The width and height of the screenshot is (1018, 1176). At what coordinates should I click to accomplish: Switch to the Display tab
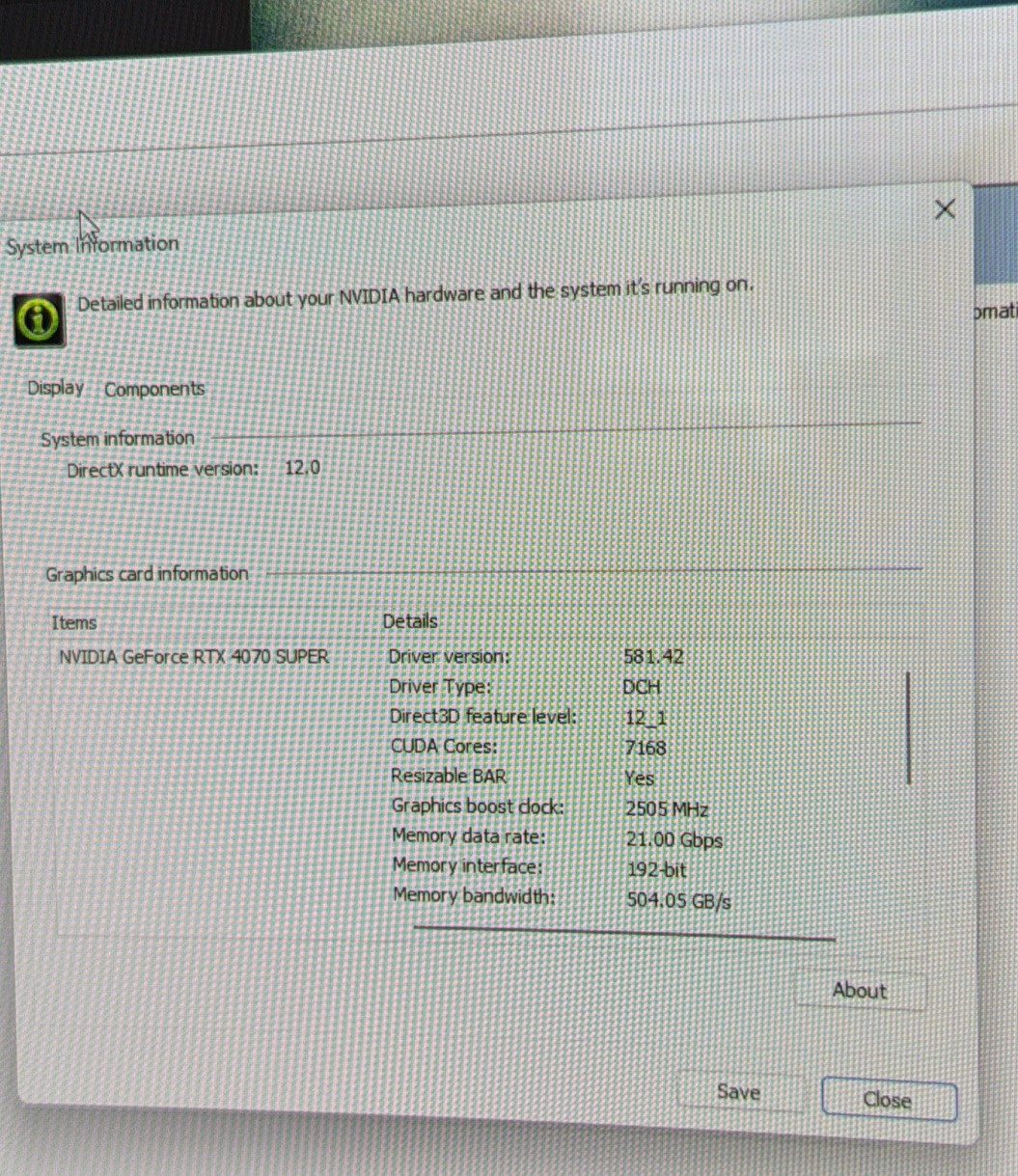point(55,388)
